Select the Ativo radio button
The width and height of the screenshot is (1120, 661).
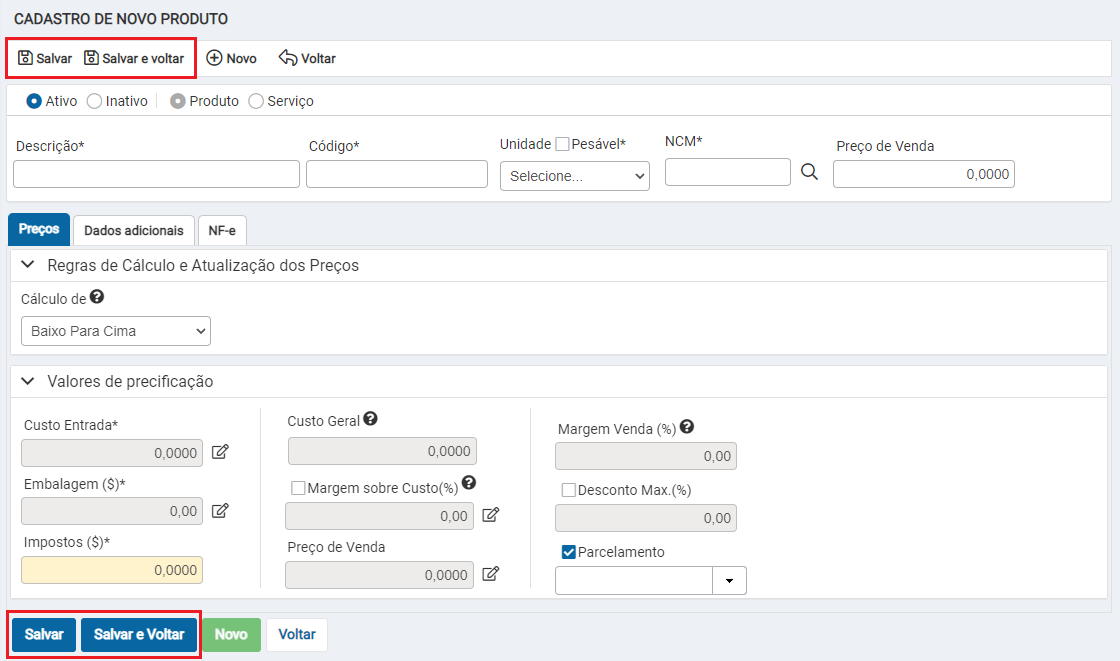[34, 101]
